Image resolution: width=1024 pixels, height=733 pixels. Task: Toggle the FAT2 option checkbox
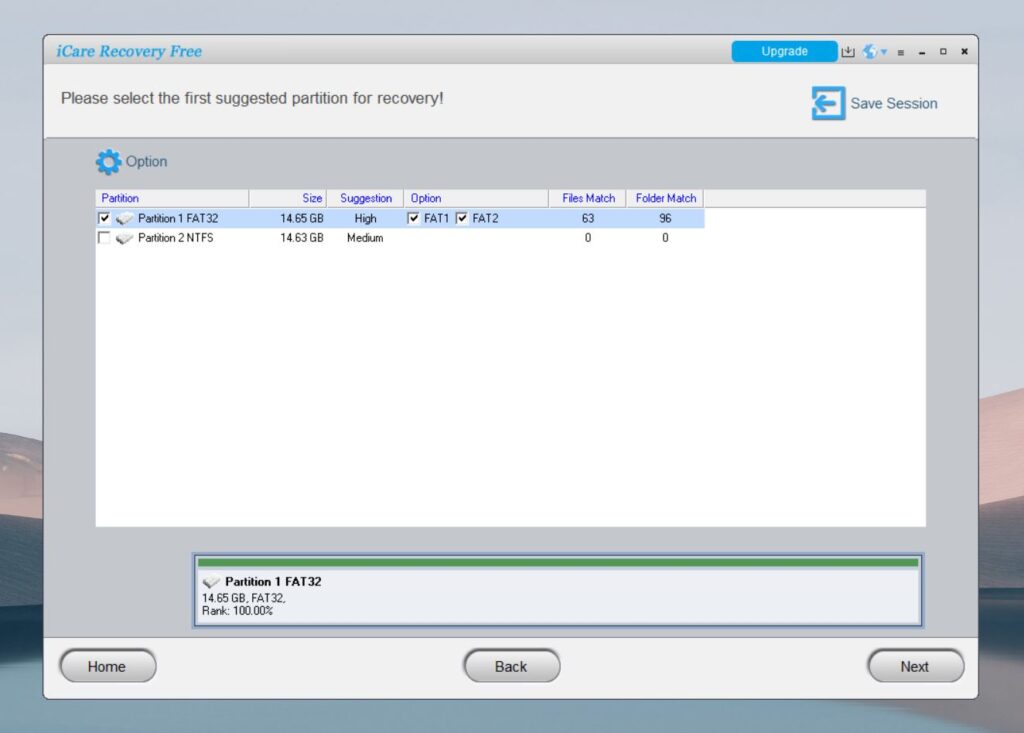(462, 218)
